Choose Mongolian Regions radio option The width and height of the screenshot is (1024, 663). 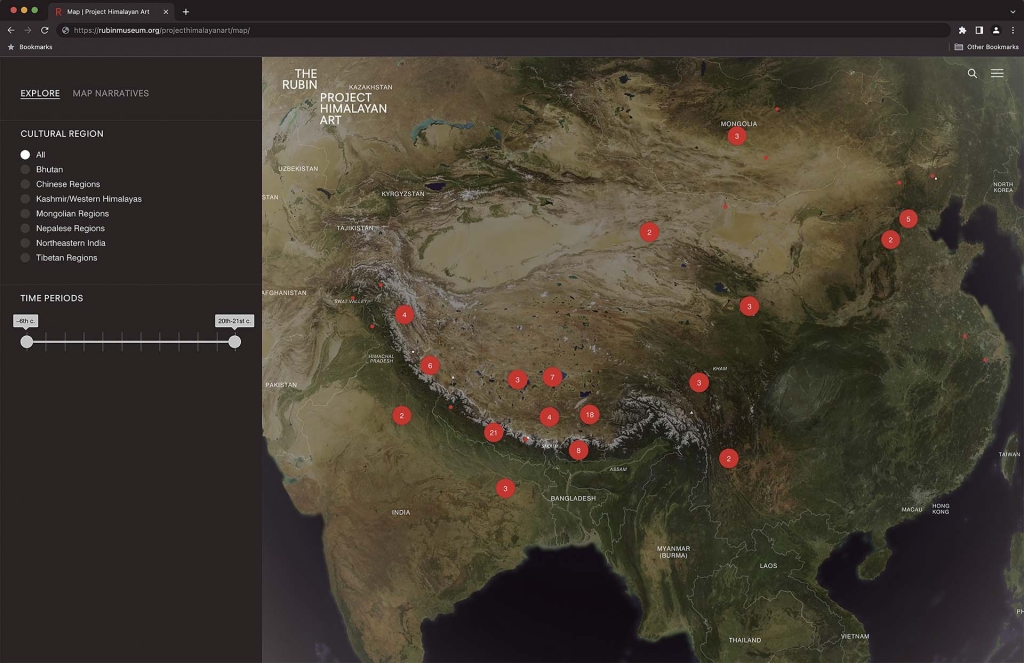click(26, 214)
